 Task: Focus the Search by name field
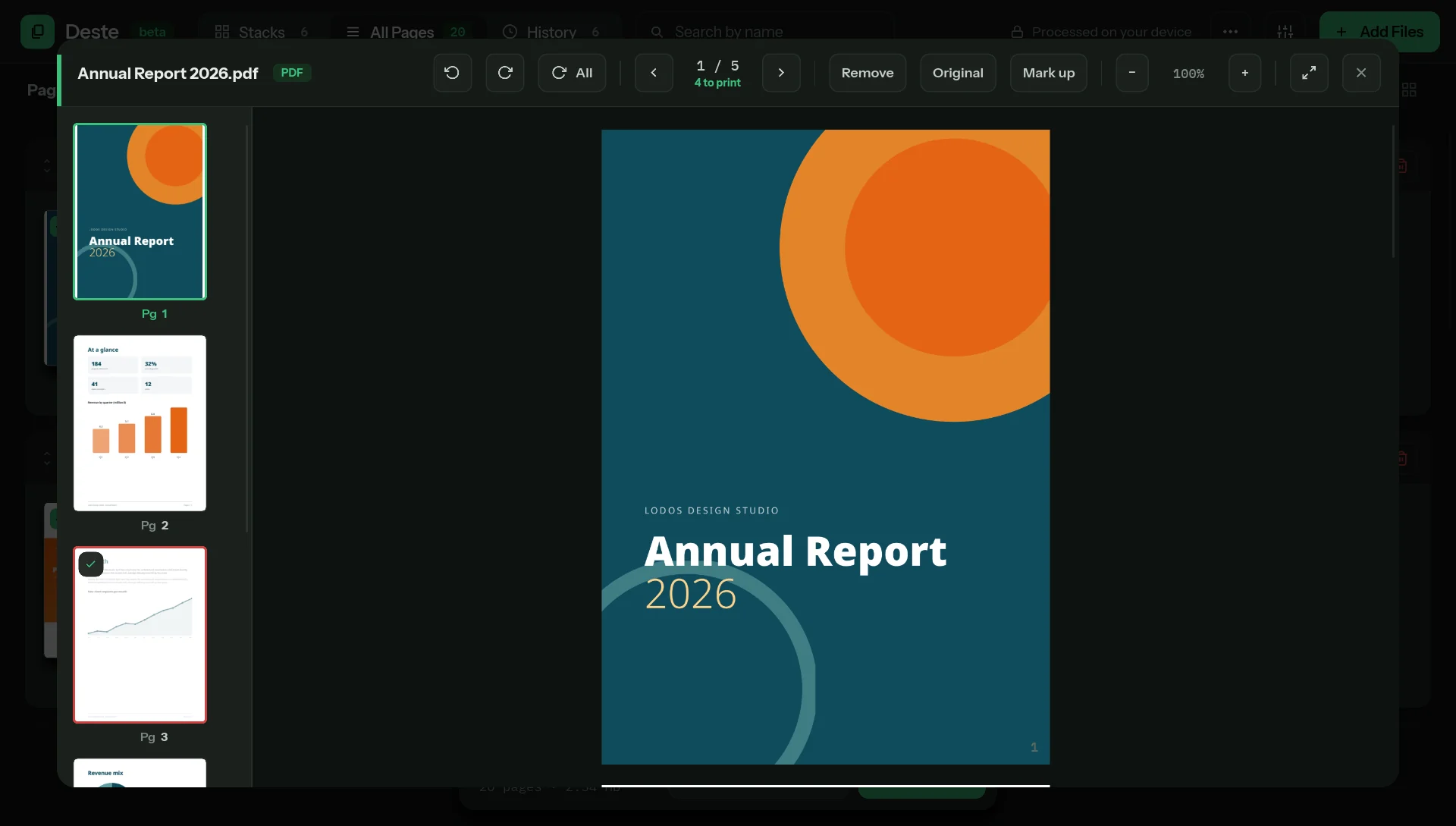coord(764,32)
